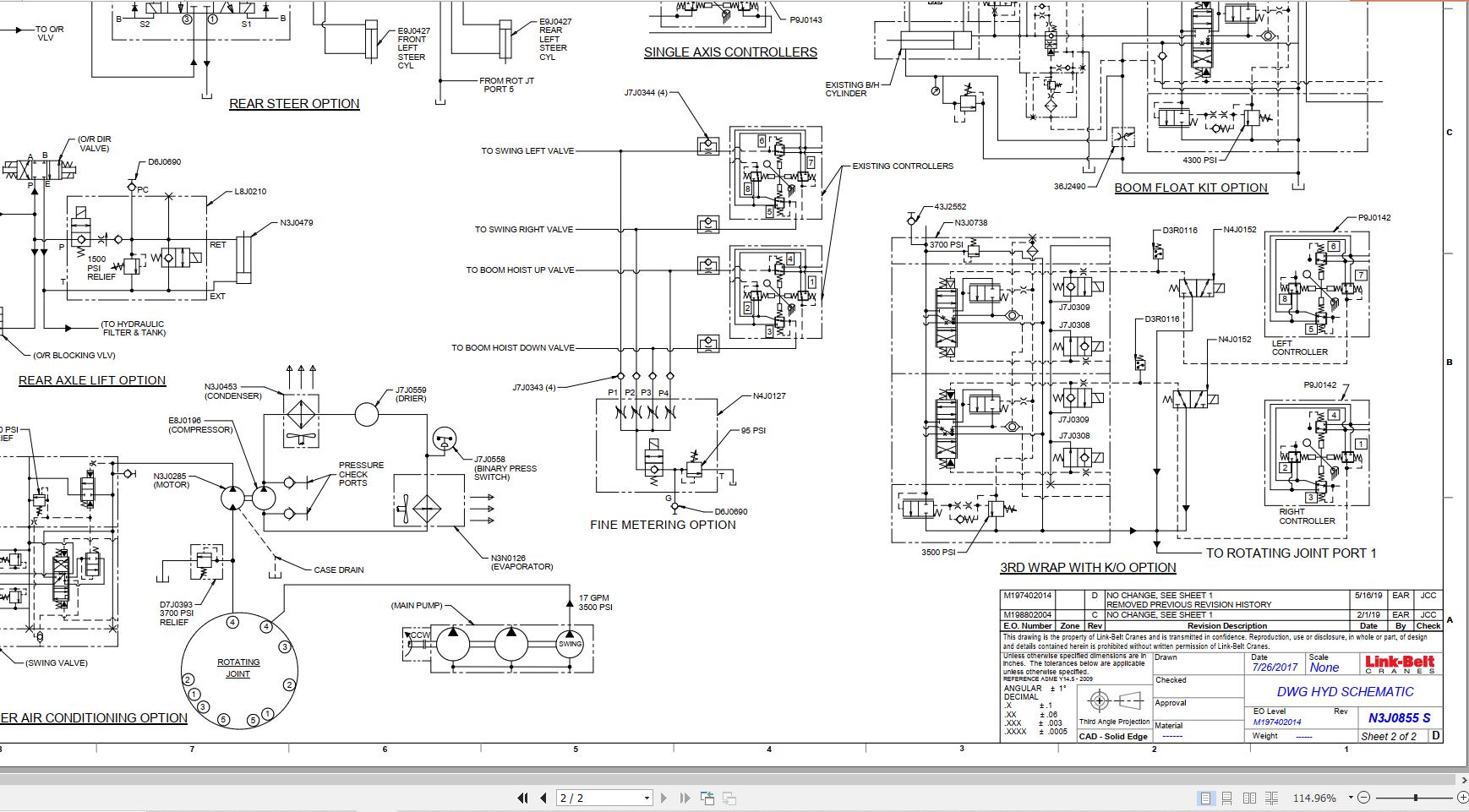Jump to the last page
1469x812 pixels.
pos(684,798)
